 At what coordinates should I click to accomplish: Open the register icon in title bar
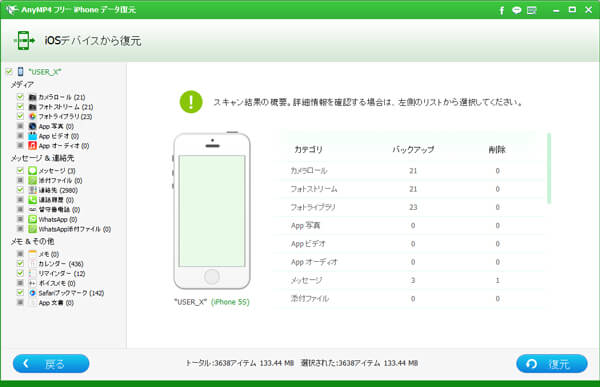532,10
